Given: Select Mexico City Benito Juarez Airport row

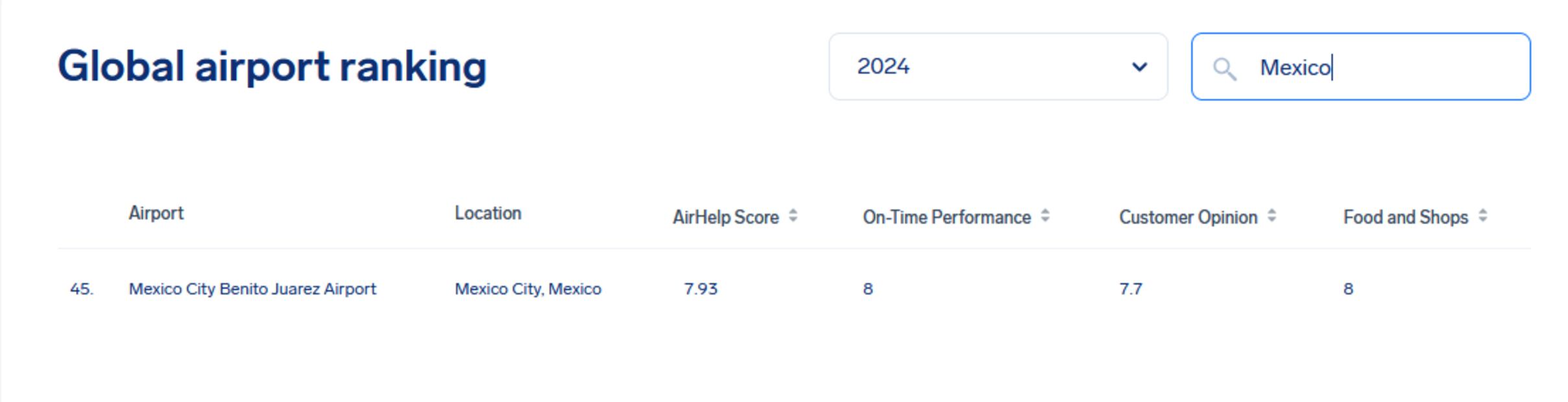Looking at the screenshot, I should [x=252, y=289].
